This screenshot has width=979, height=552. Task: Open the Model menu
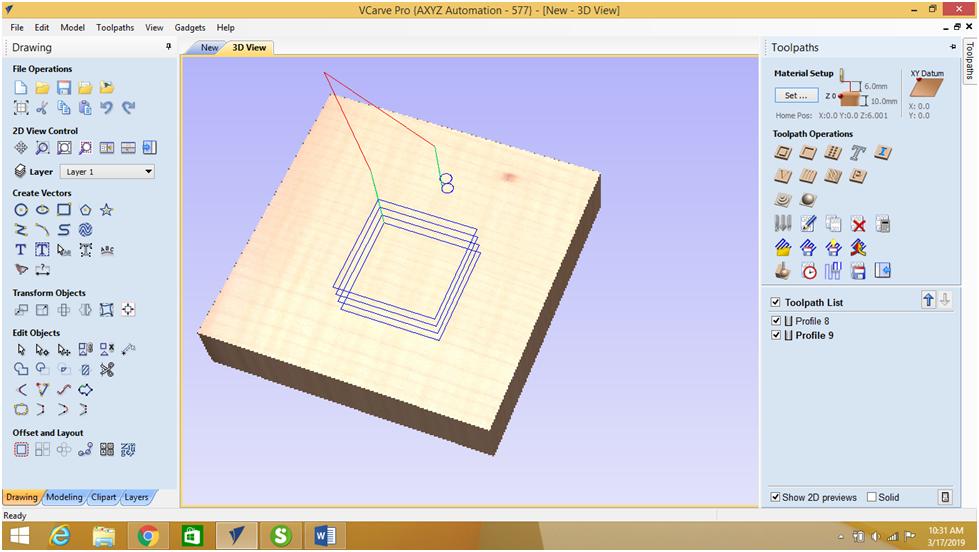(x=72, y=27)
